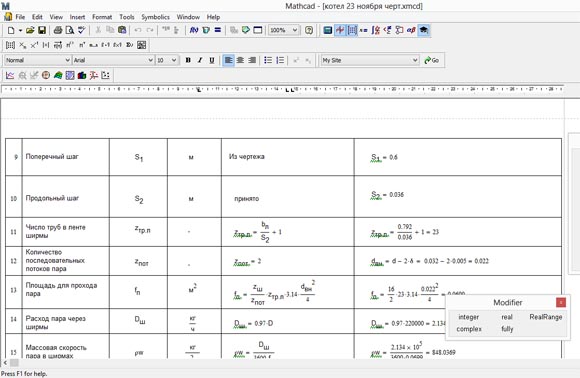Insert X-Y plot icon

coord(10,75)
